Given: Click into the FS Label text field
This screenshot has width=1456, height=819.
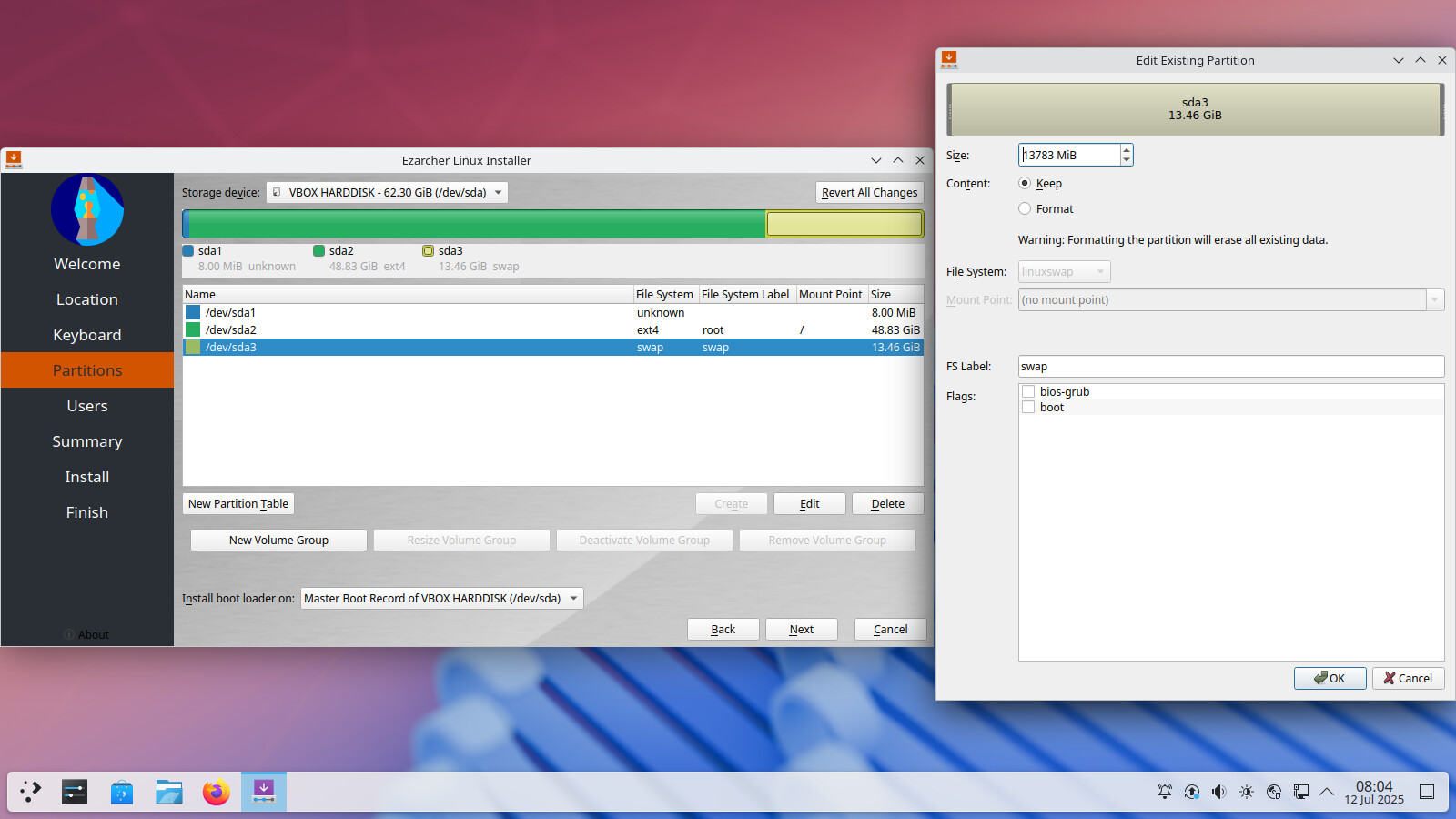Looking at the screenshot, I should click(1230, 367).
